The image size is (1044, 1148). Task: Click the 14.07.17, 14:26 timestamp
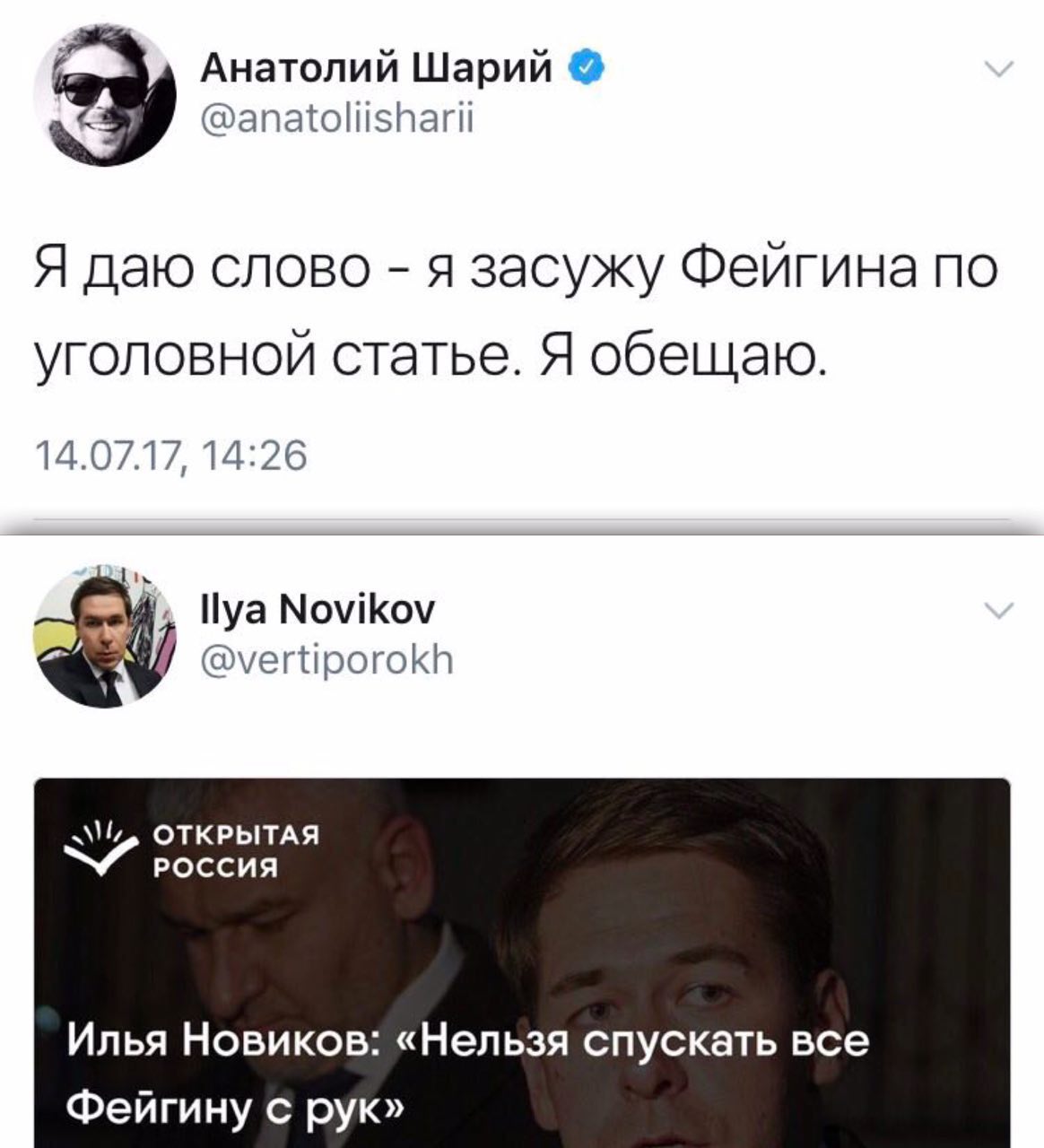(170, 456)
